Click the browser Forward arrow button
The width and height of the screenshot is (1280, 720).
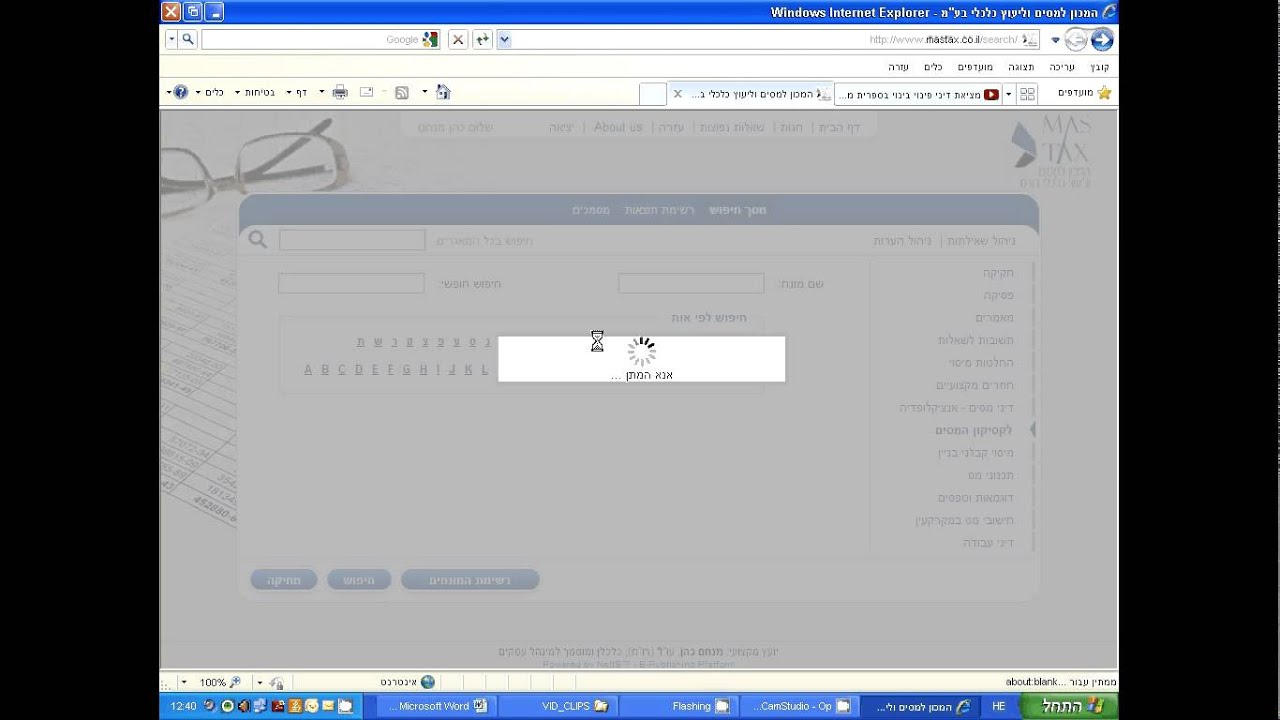point(1076,39)
